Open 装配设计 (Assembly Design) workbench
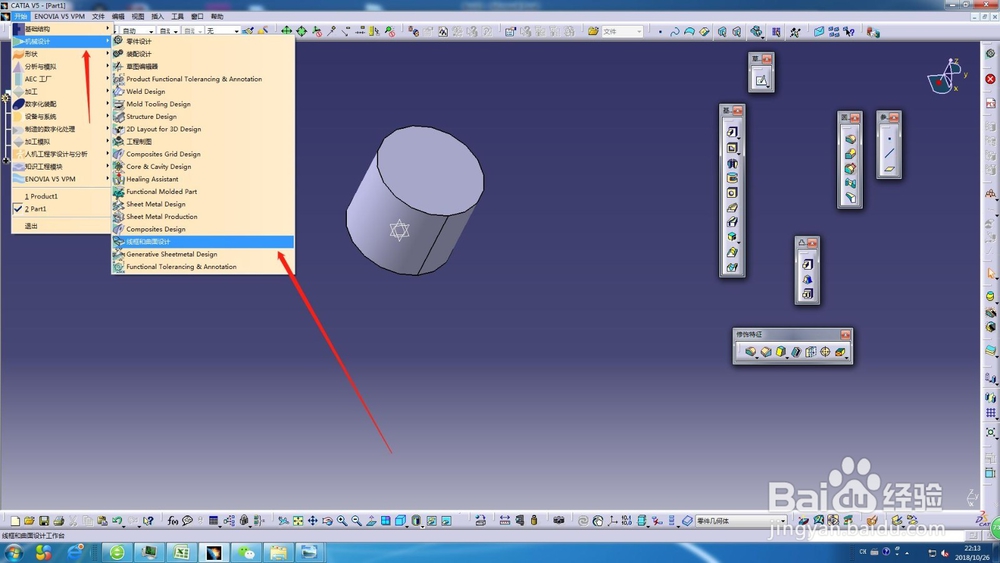 (203, 54)
